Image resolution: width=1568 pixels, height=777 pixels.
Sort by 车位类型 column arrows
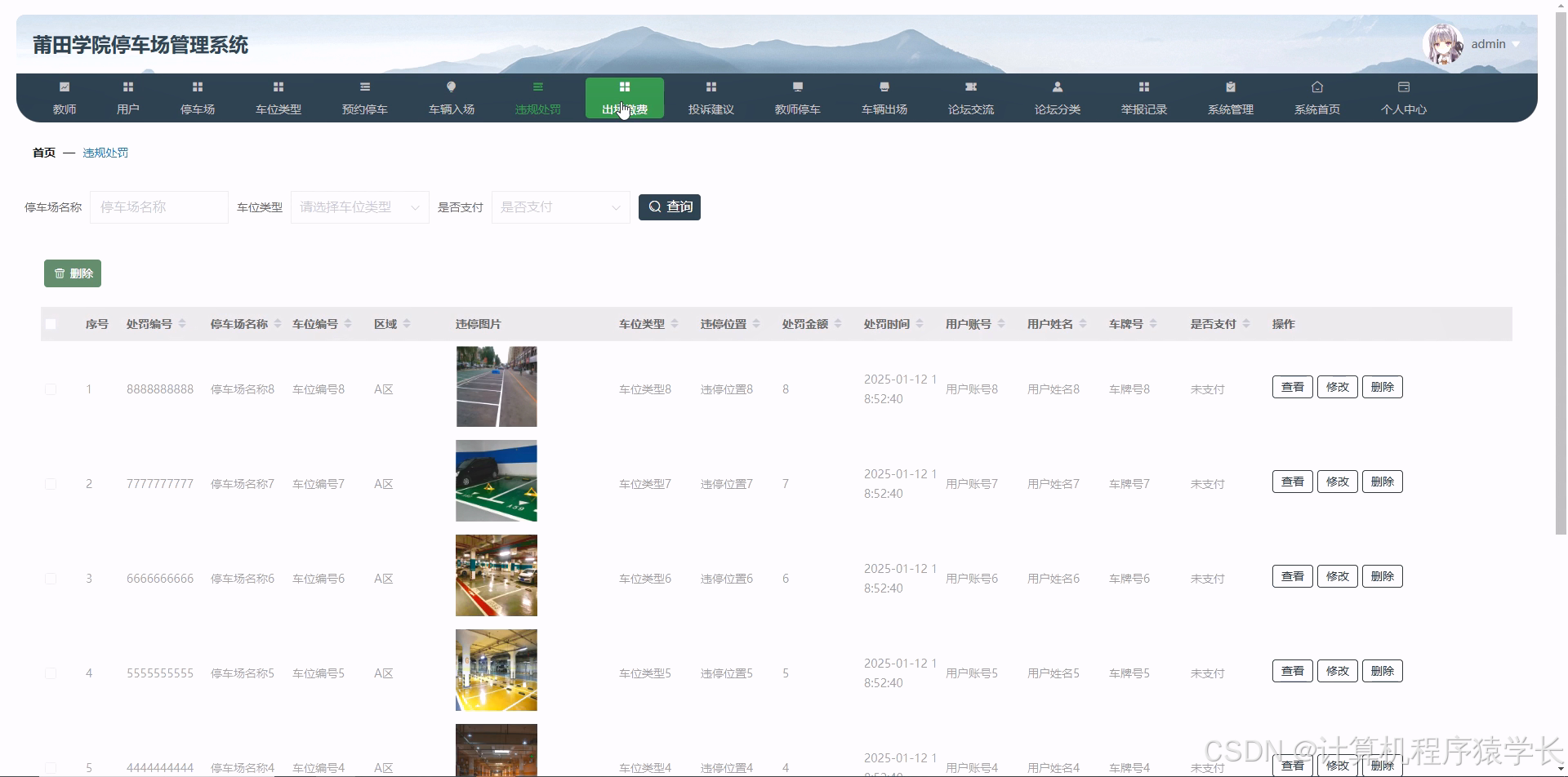point(675,324)
